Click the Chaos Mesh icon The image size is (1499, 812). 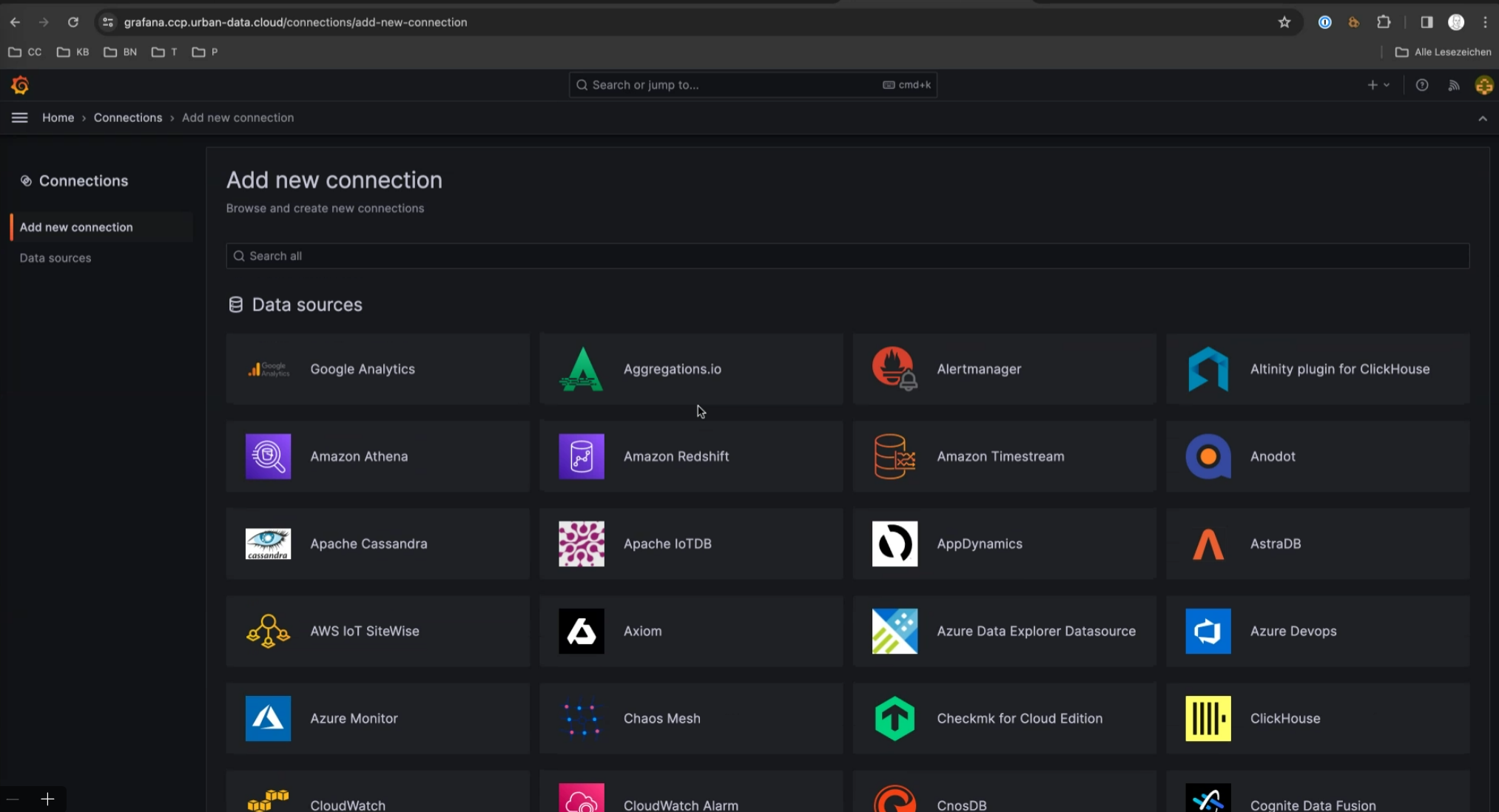tap(582, 718)
